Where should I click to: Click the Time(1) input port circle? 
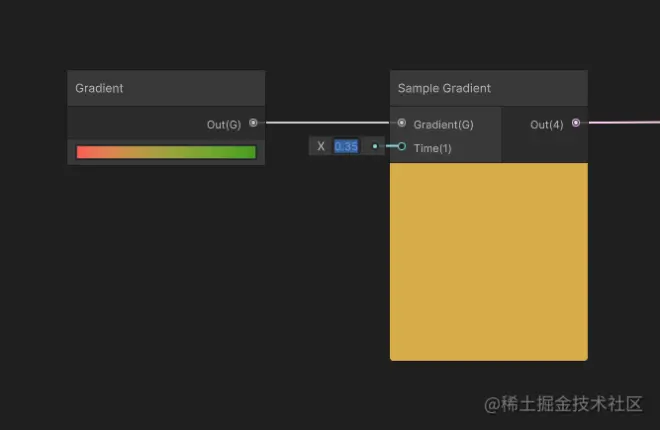pos(402,146)
